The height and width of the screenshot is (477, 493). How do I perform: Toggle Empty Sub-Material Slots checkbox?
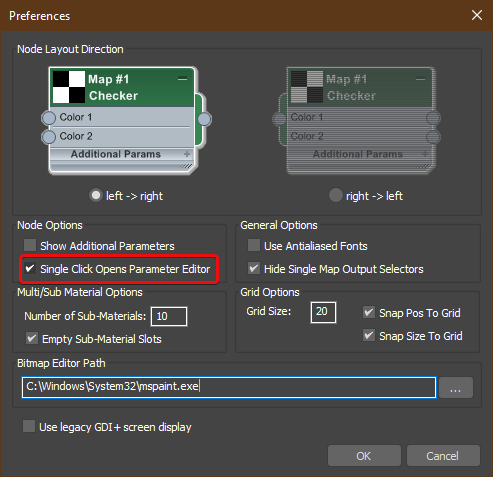click(32, 338)
